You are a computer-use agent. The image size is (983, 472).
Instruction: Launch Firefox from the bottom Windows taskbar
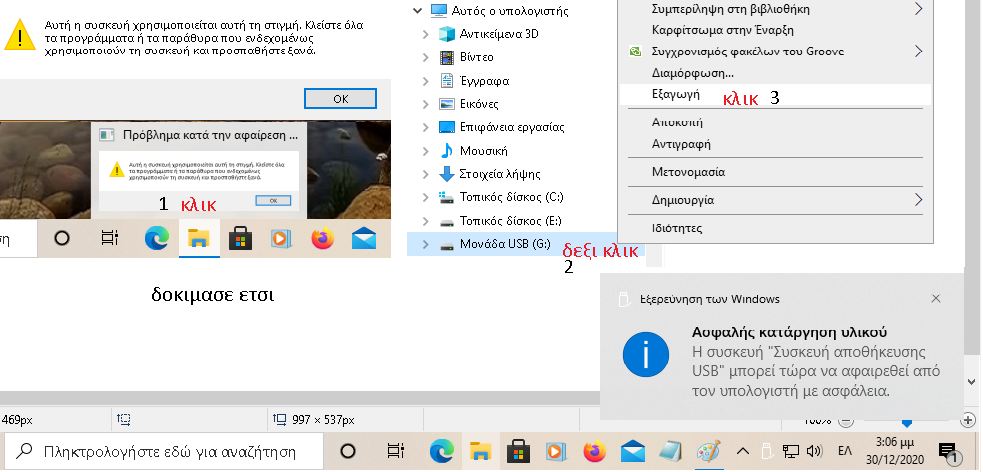click(x=594, y=451)
